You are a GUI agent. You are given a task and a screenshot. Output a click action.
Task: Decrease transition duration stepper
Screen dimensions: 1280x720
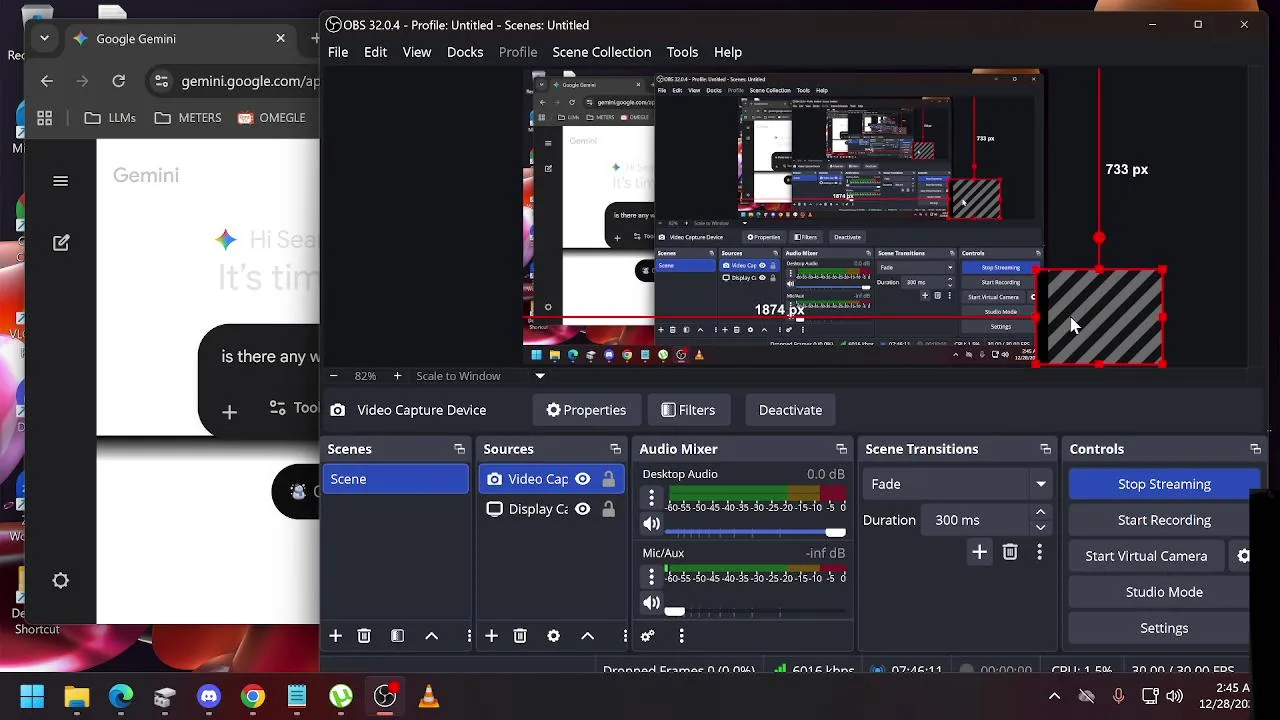(x=1040, y=527)
